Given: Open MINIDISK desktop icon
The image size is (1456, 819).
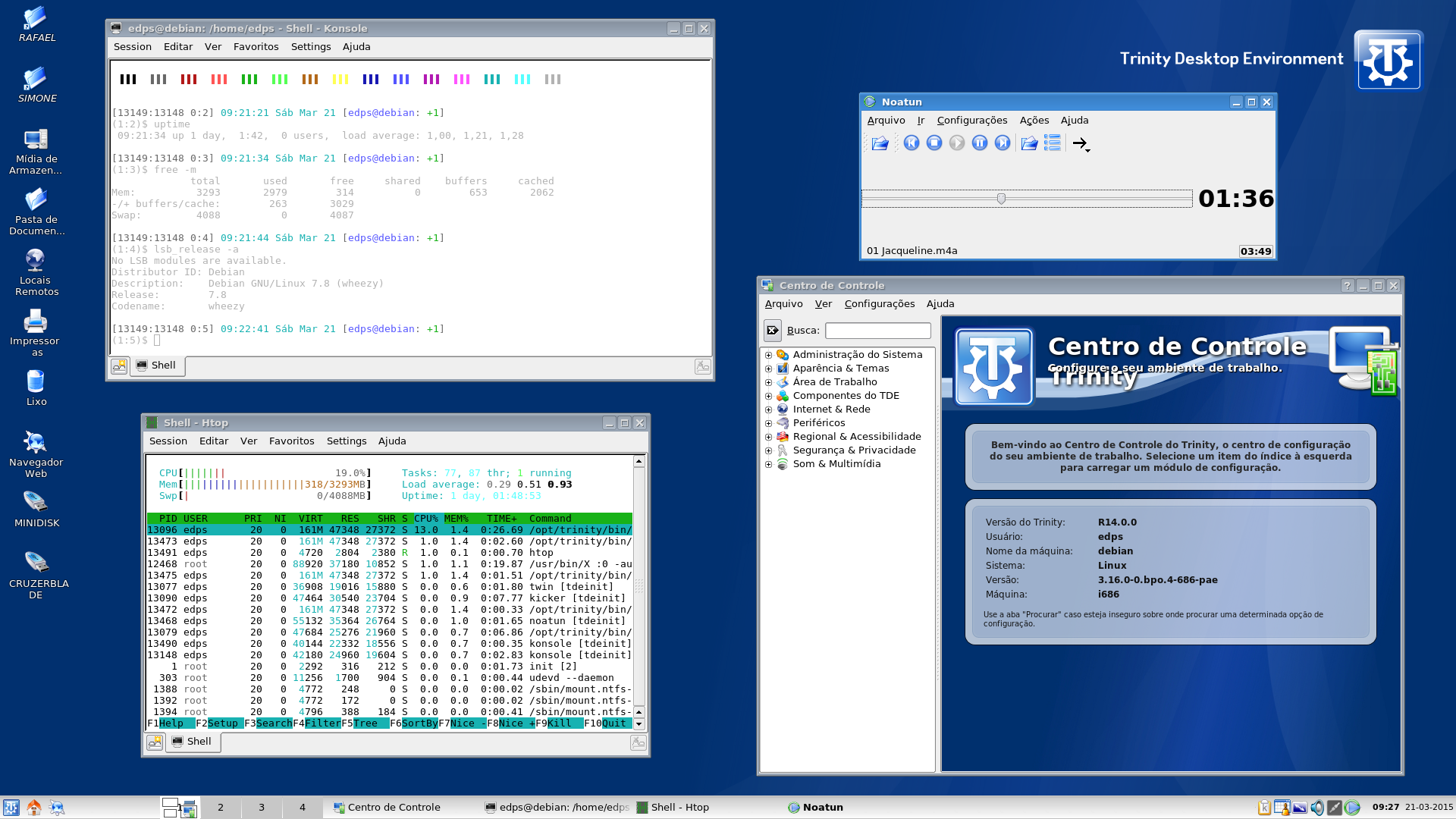Looking at the screenshot, I should [x=36, y=510].
